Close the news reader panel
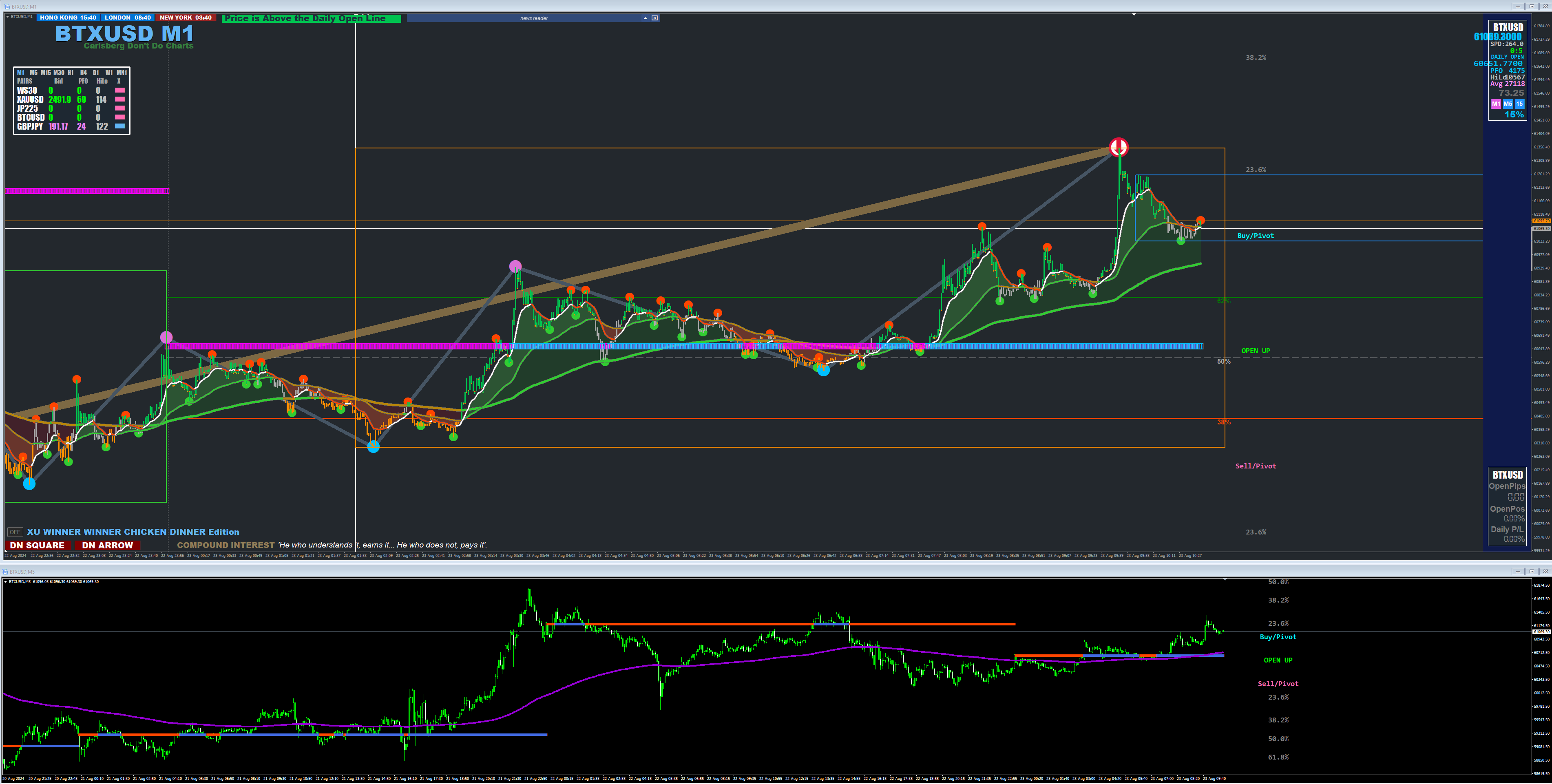Screen dimensions: 1552x784 click(655, 18)
